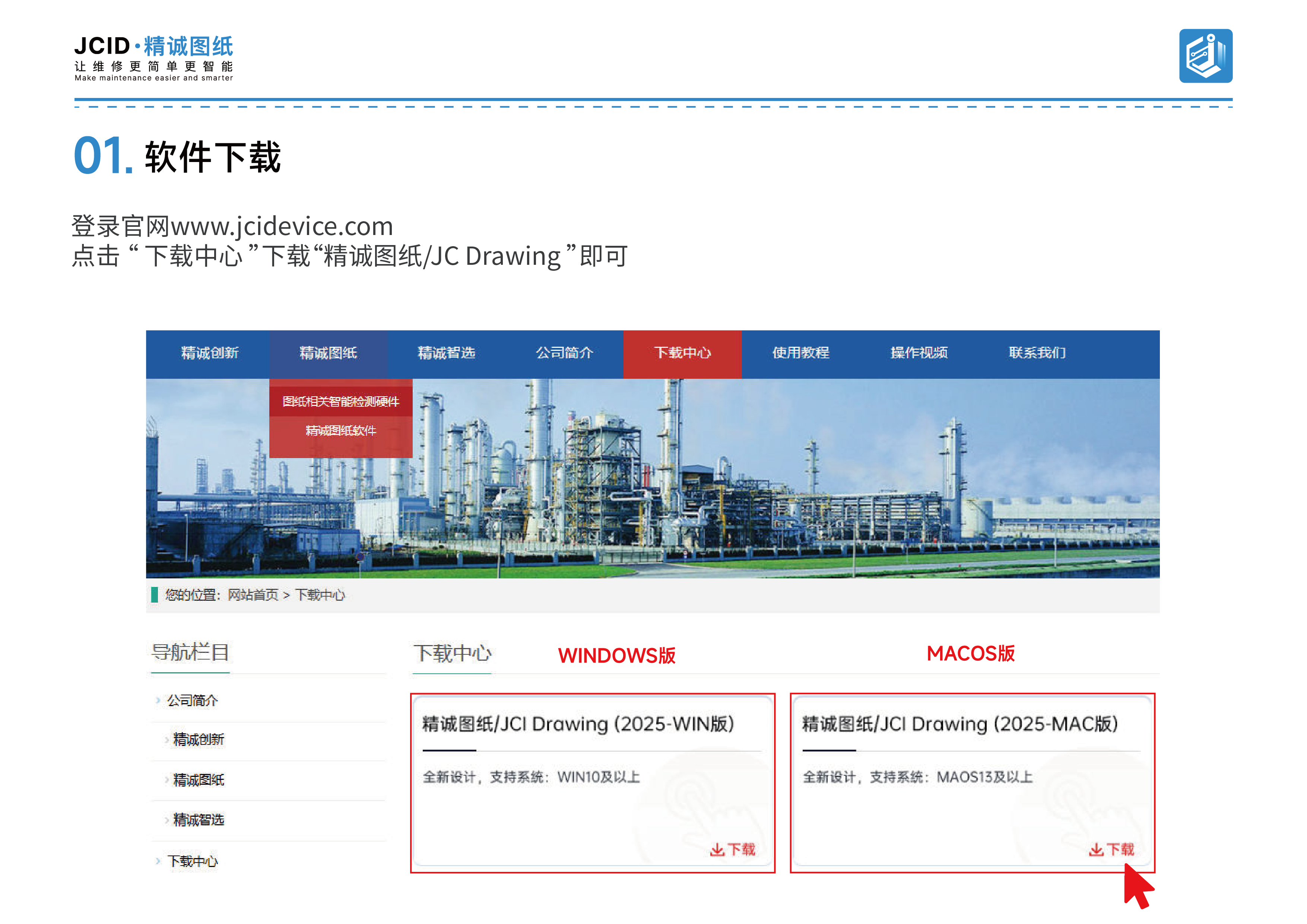This screenshot has width=1307, height=924.
Task: Open 精诚创新 in sidebar list
Action: [x=198, y=740]
